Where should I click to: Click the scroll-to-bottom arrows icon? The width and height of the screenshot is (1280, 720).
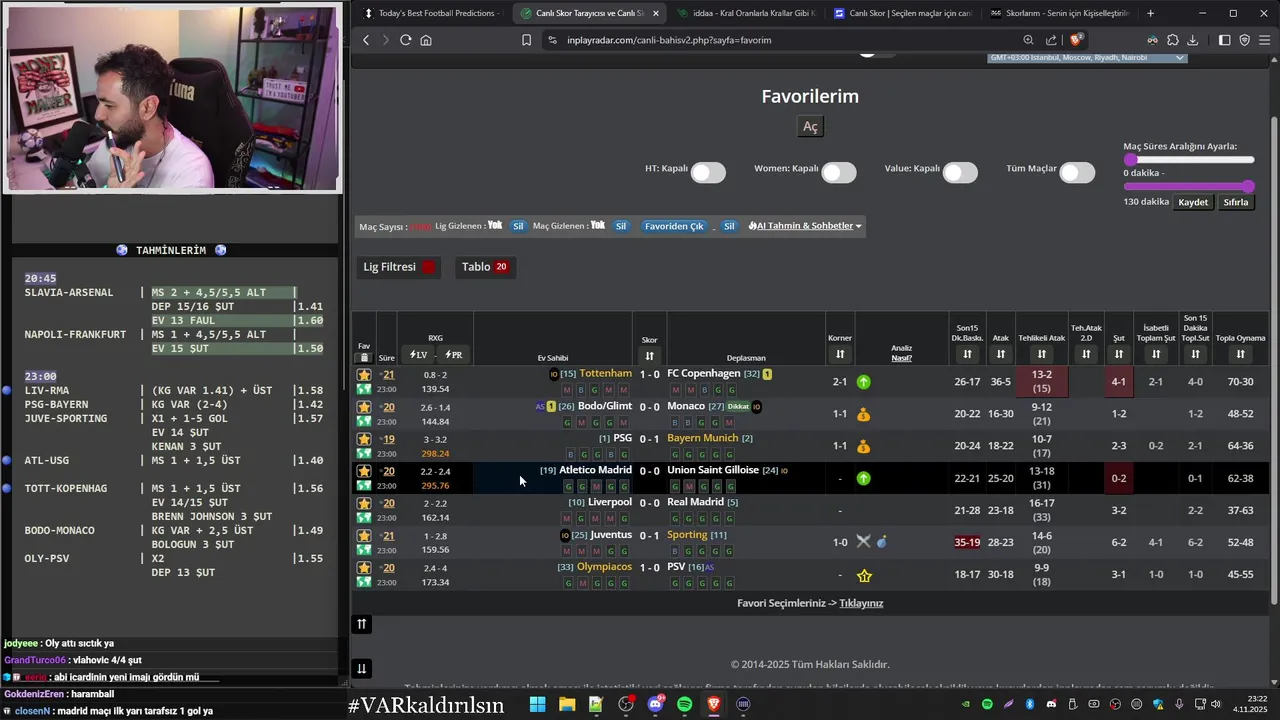coord(362,669)
